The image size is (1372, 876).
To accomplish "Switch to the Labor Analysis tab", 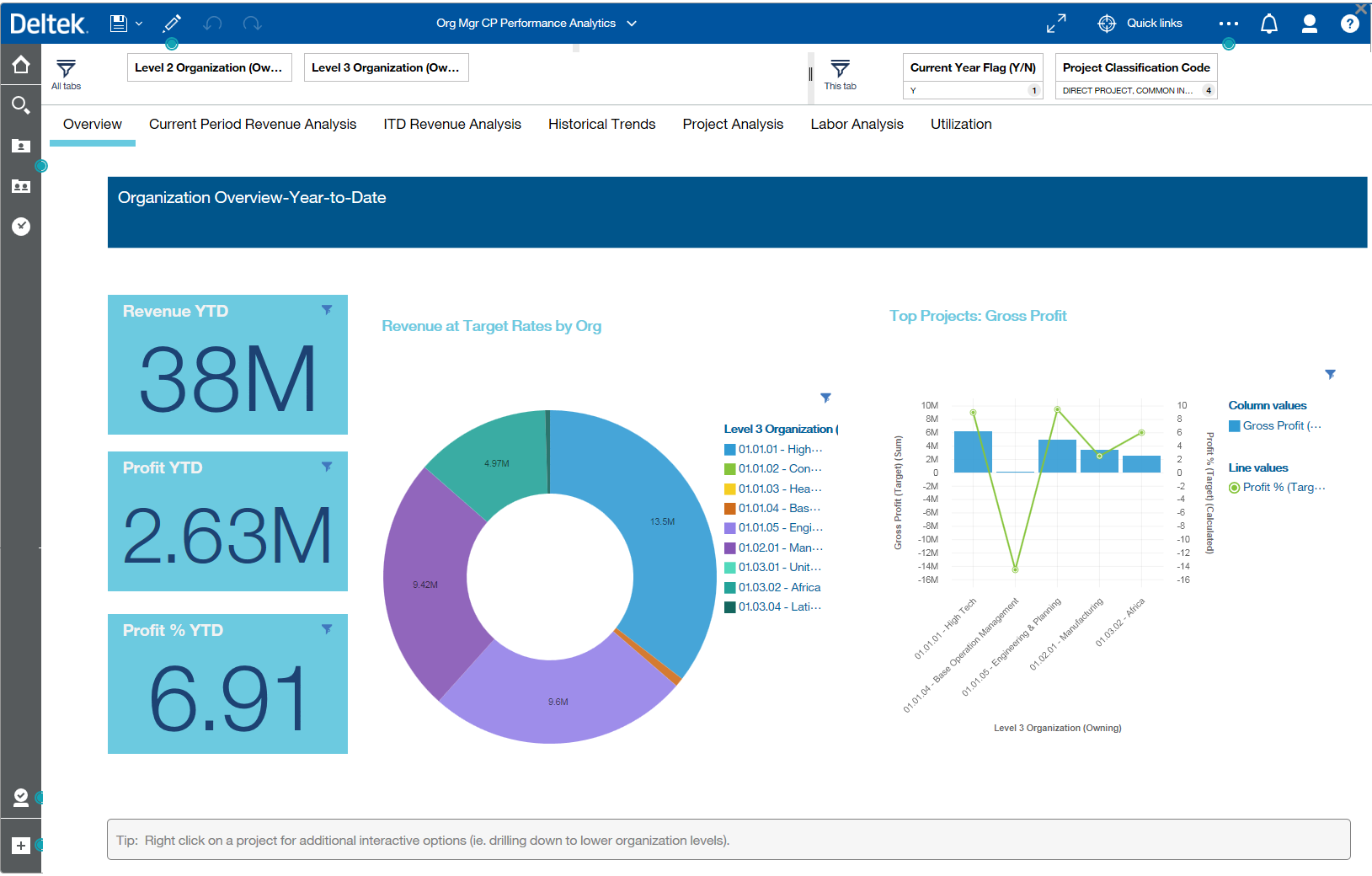I will coord(857,125).
